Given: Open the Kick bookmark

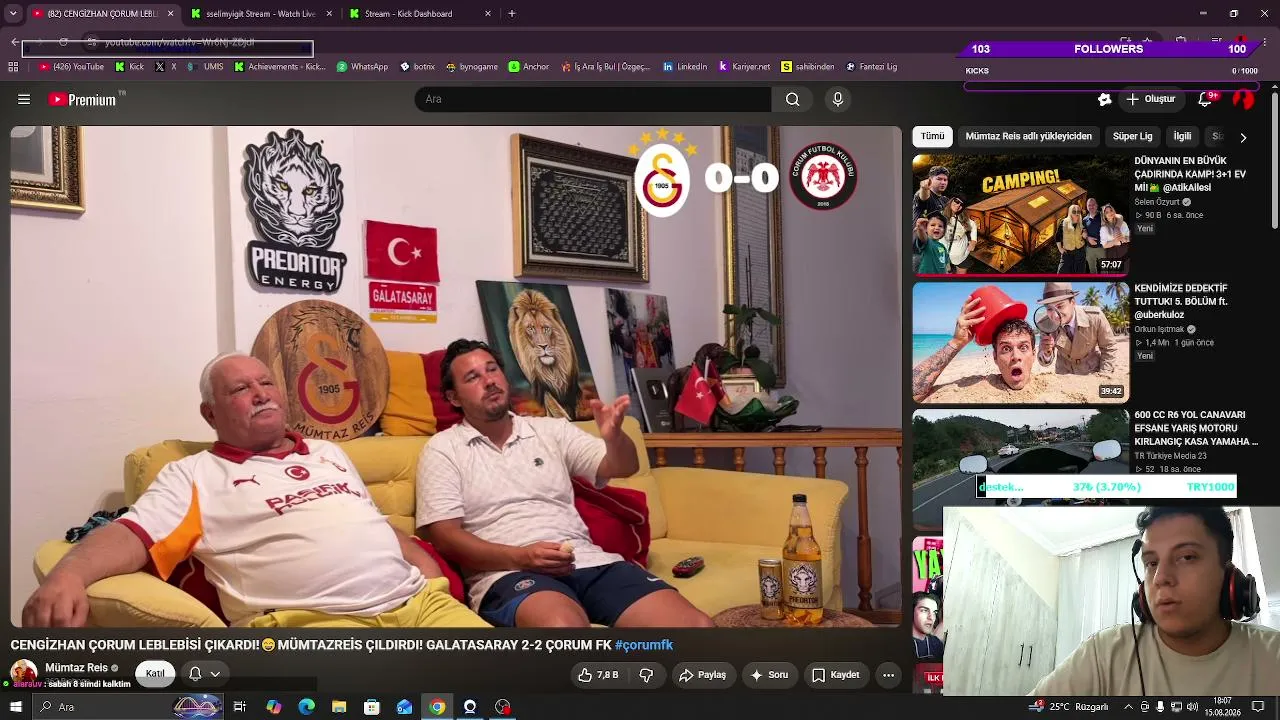Looking at the screenshot, I should 130,67.
